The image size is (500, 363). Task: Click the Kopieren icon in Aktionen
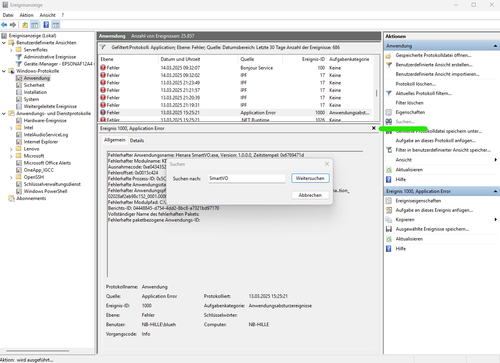pos(389,220)
